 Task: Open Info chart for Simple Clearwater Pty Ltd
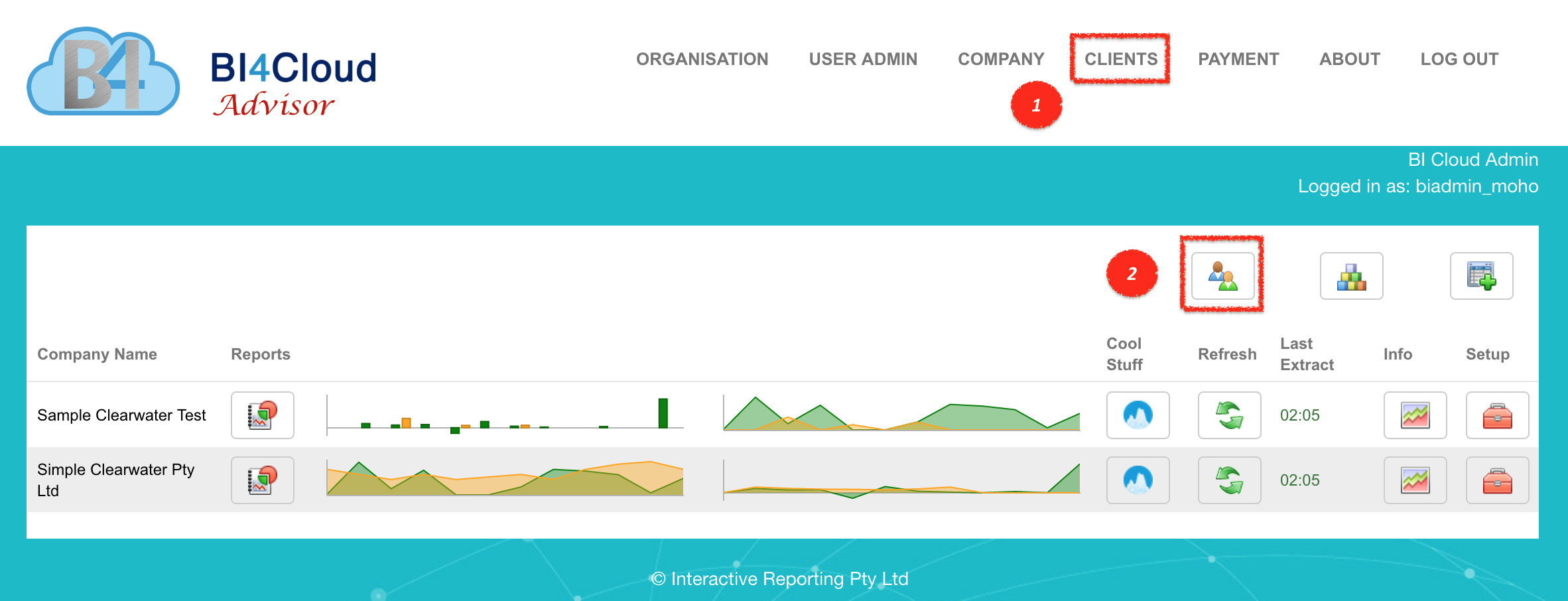(x=1415, y=480)
